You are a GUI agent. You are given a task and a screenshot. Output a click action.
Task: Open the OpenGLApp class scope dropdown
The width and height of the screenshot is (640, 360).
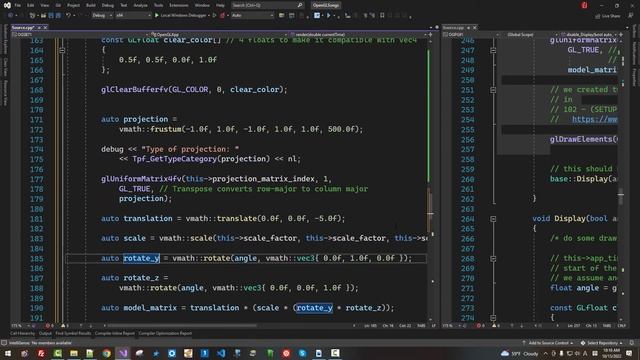point(219,35)
